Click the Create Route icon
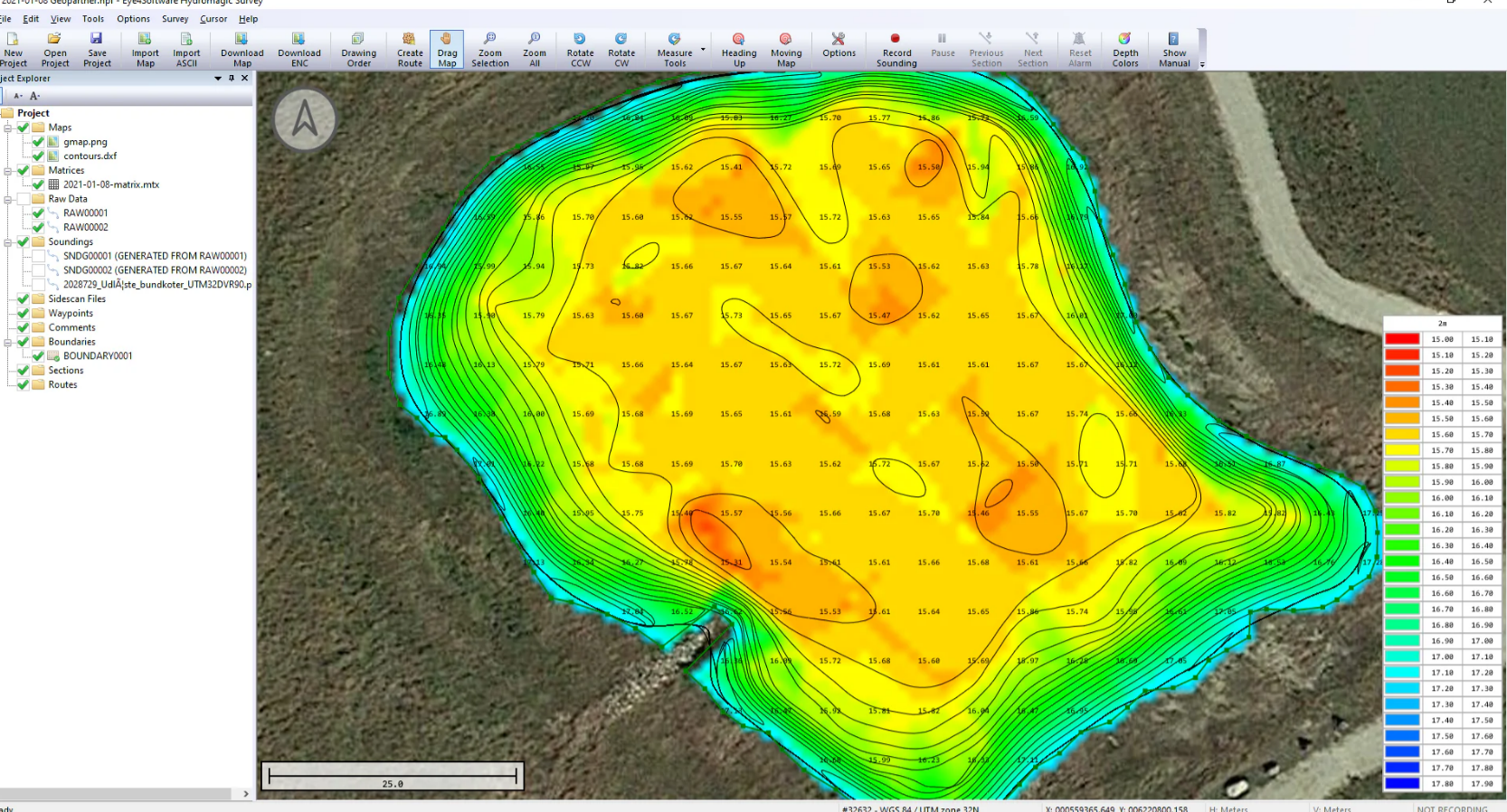Viewport: 1507px width, 812px height. 410,49
